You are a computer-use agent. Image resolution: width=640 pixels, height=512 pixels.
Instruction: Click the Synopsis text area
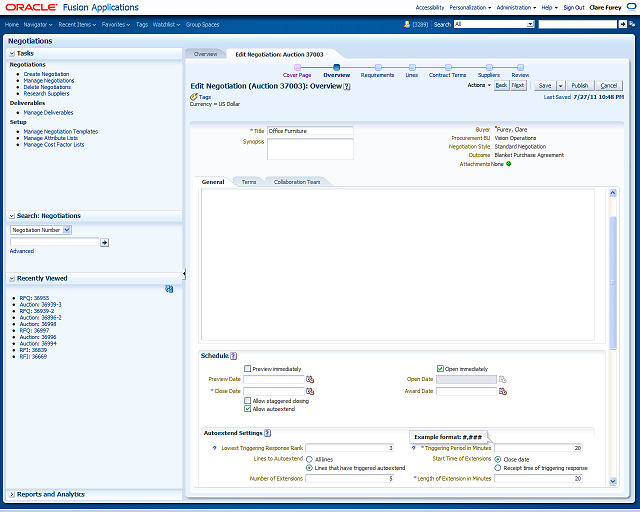[310, 149]
